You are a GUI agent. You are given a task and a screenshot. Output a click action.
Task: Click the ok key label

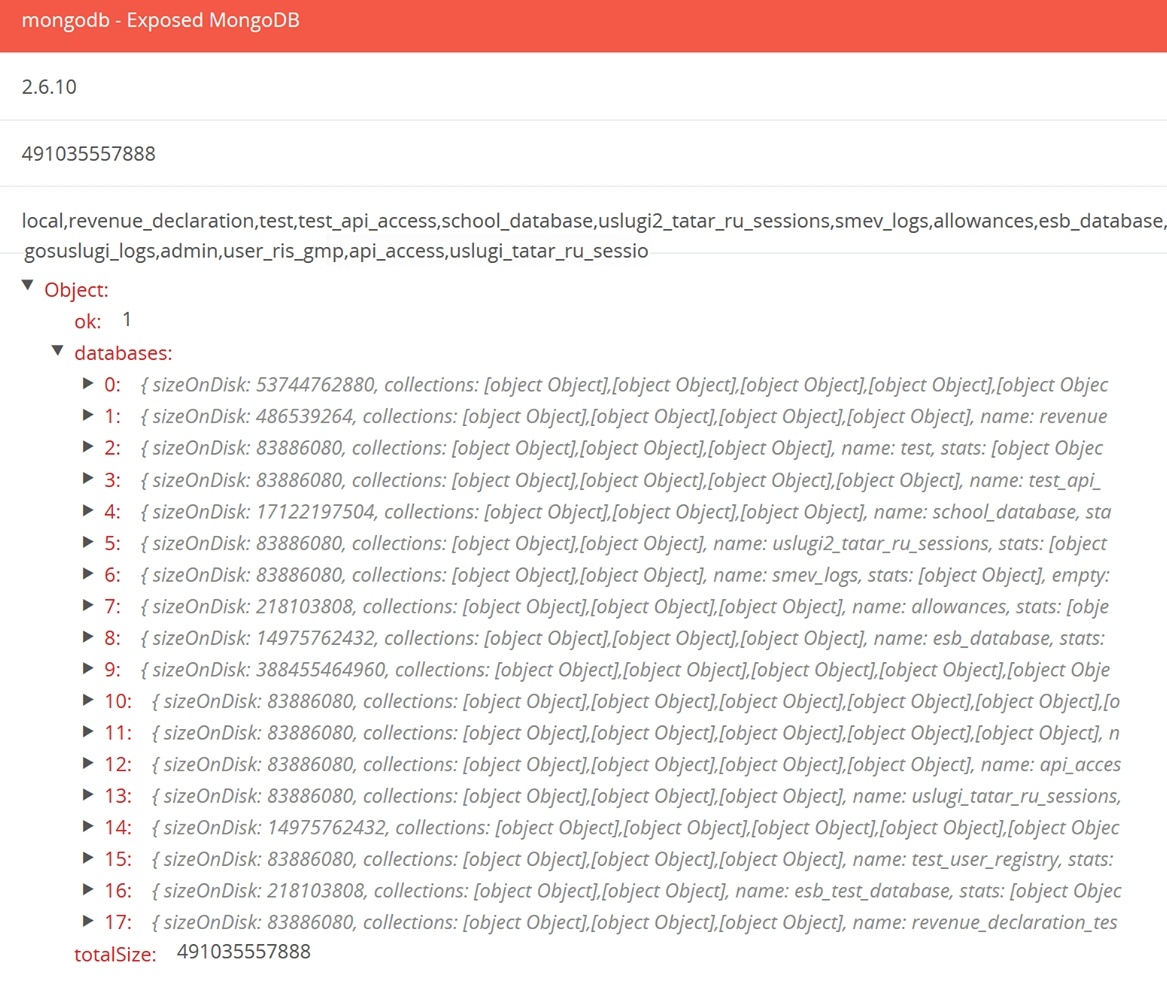pyautogui.click(x=88, y=322)
